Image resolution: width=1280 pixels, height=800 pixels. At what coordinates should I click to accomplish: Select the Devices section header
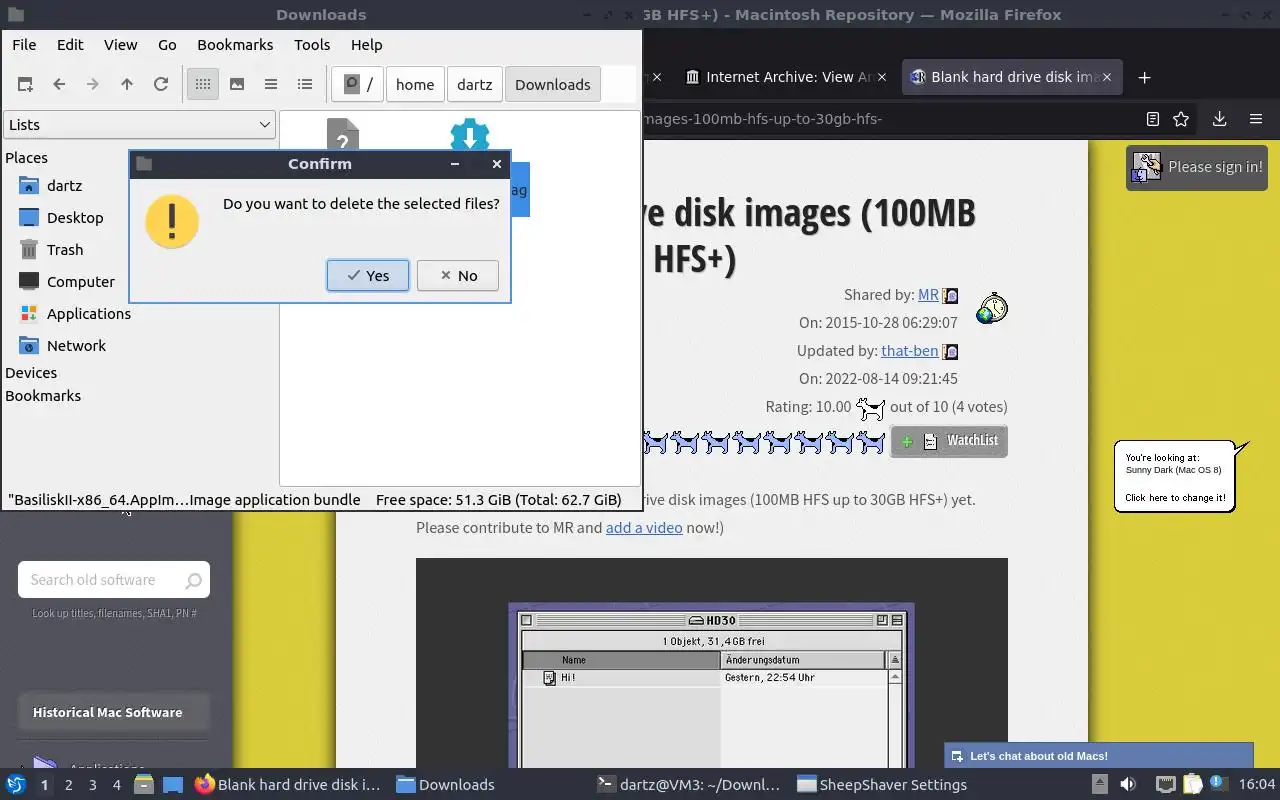pos(31,373)
